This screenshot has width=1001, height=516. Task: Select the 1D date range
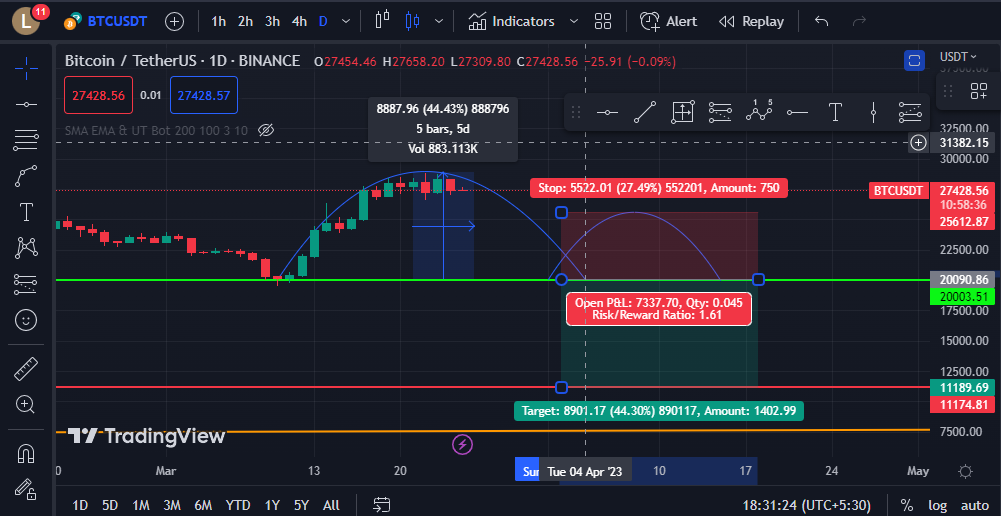point(80,505)
